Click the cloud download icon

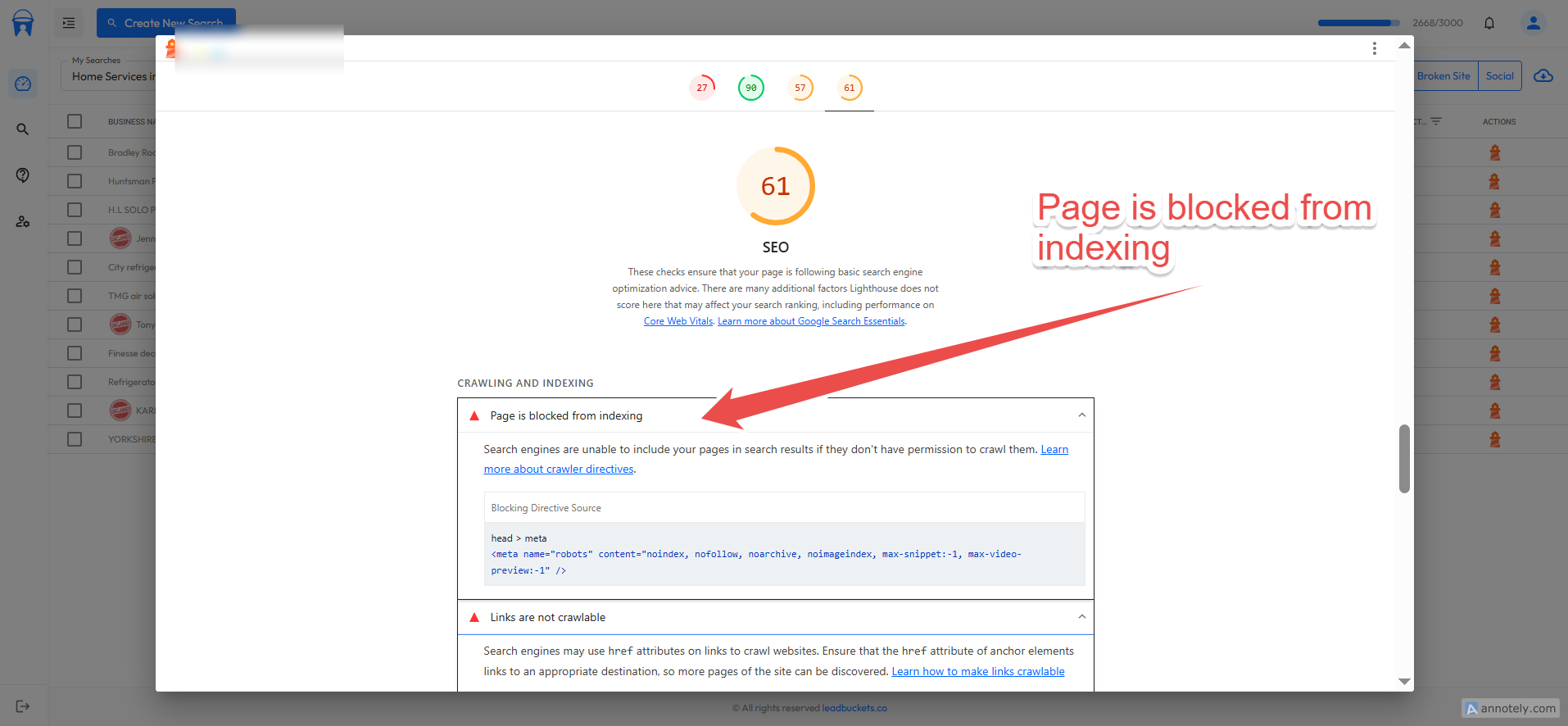1543,76
